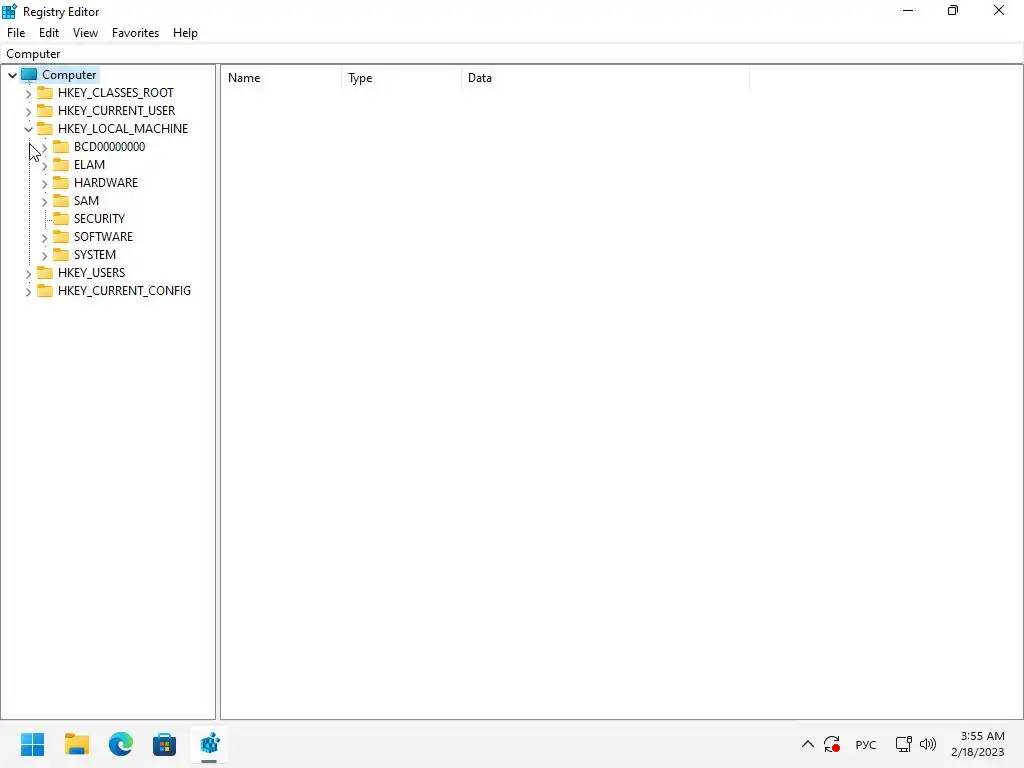This screenshot has width=1024, height=768.
Task: Select the ELAM key label
Action: click(x=89, y=165)
